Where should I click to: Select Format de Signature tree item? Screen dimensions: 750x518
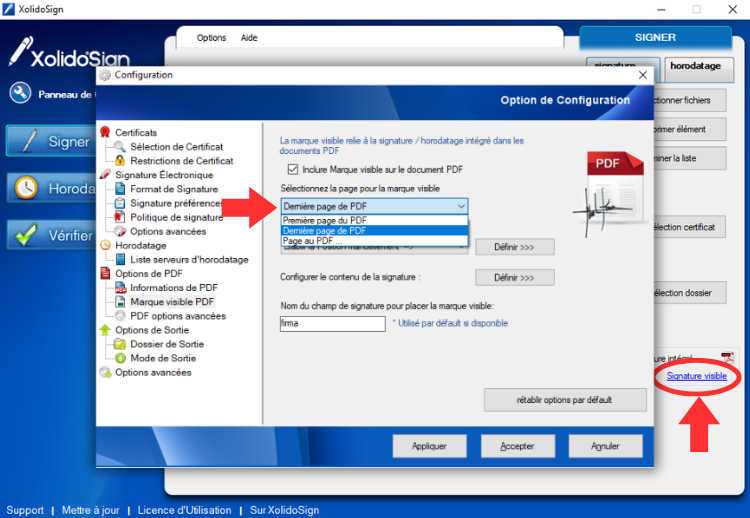click(x=174, y=189)
